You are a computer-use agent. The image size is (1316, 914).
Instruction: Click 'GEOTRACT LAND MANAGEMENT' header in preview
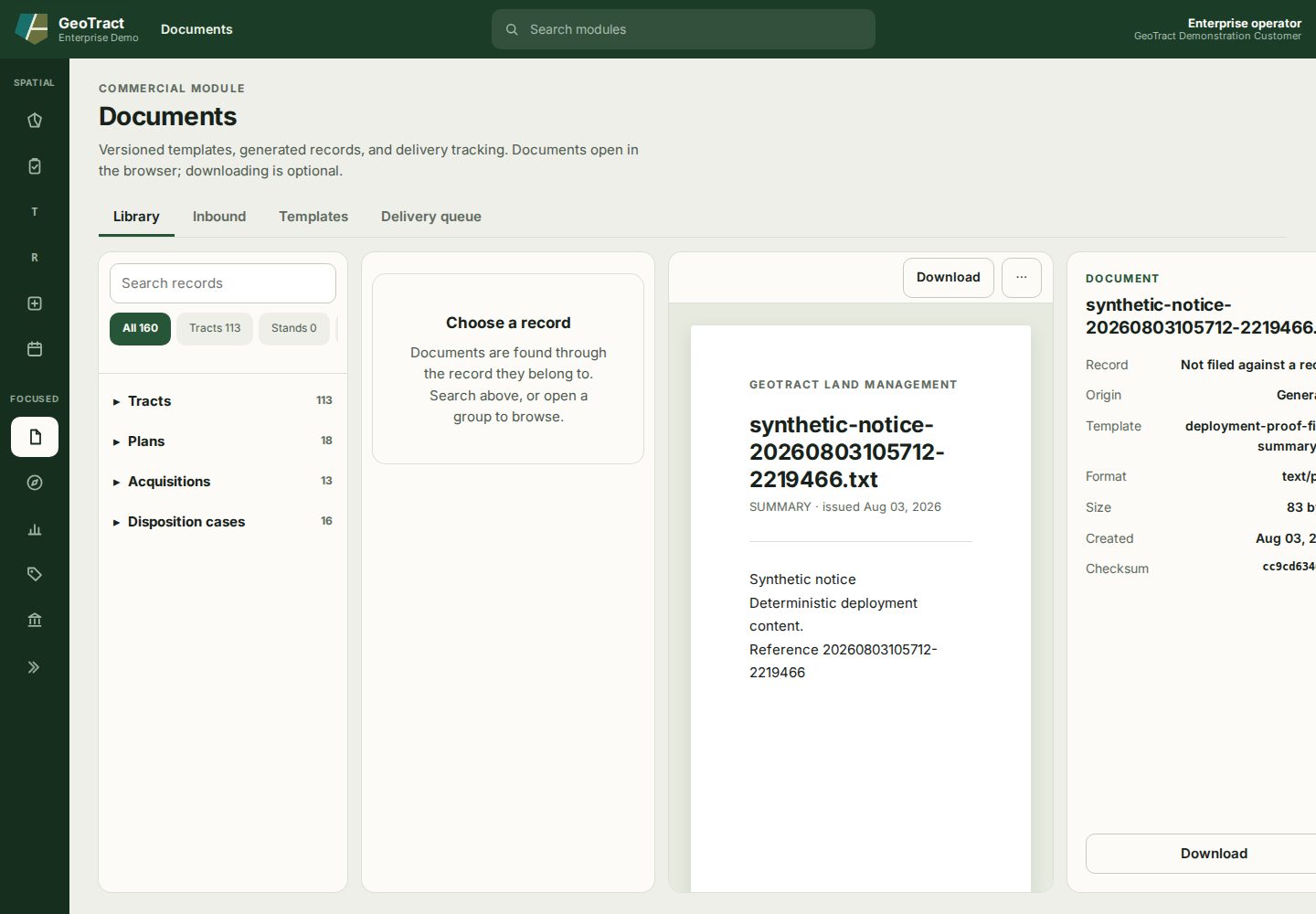[854, 385]
